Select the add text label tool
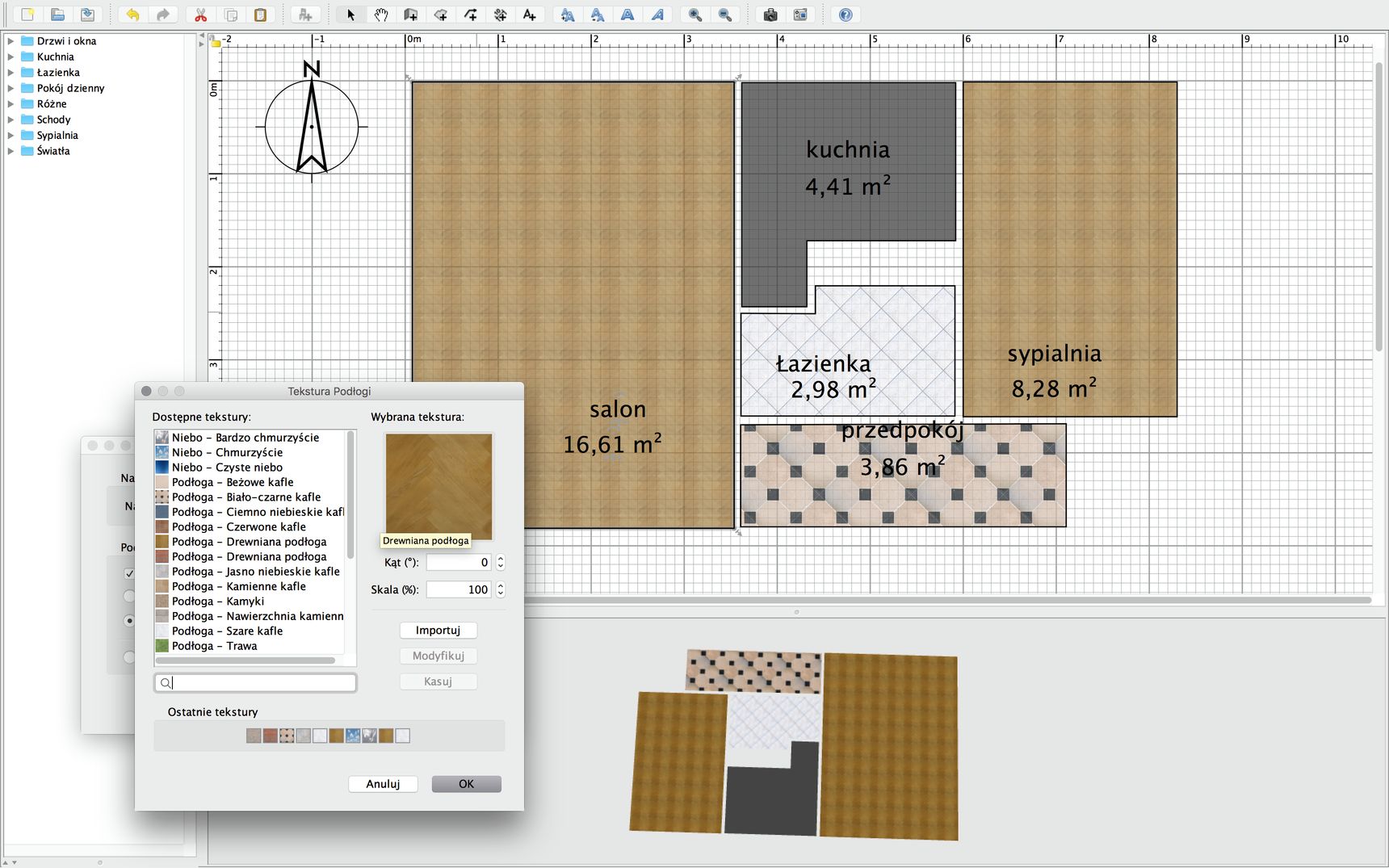The height and width of the screenshot is (868, 1389). tap(530, 15)
